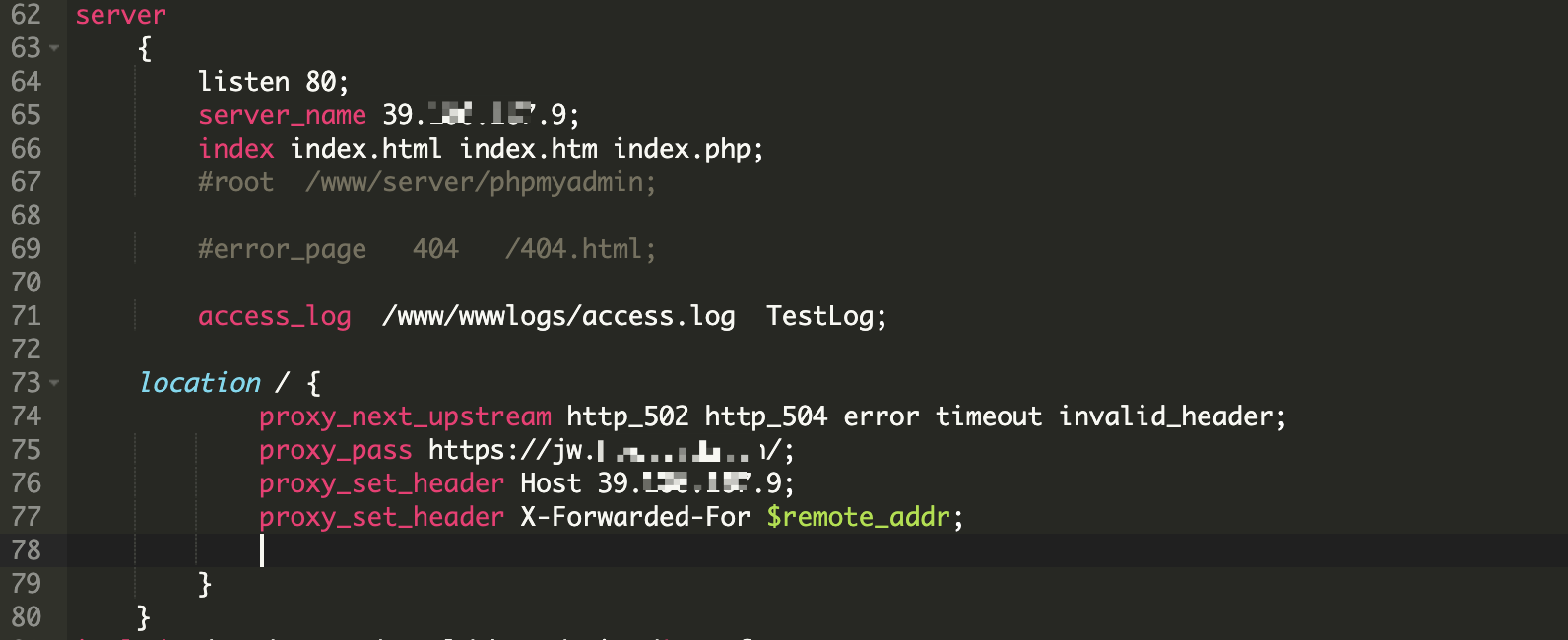Collapse the location block fold arrow at line 73
The width and height of the screenshot is (1568, 640).
click(x=54, y=383)
